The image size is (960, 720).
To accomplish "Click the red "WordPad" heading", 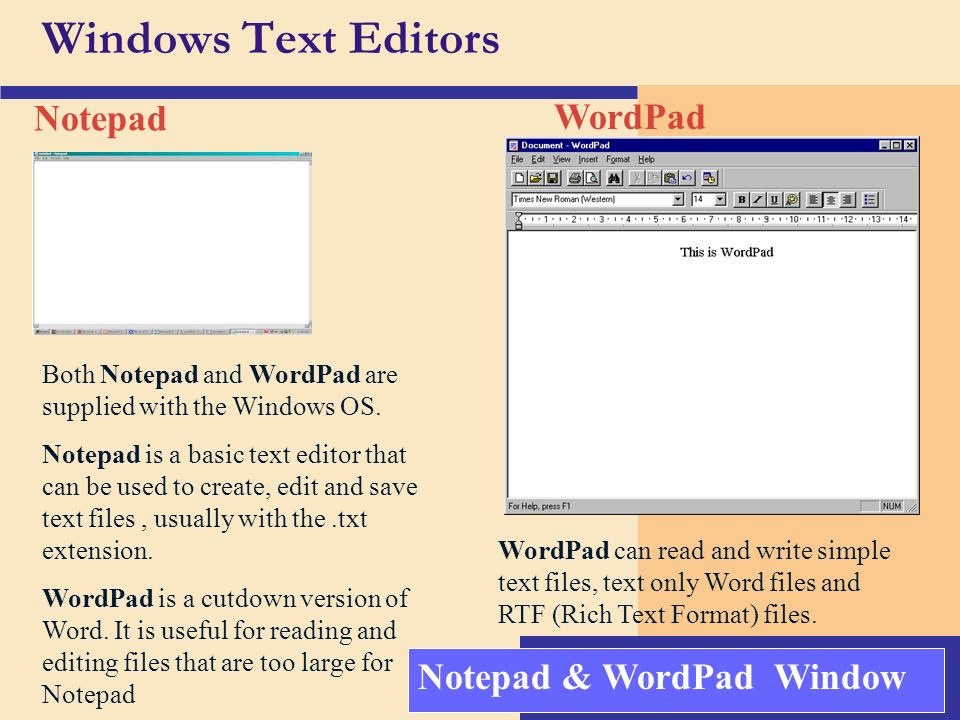I will point(630,117).
